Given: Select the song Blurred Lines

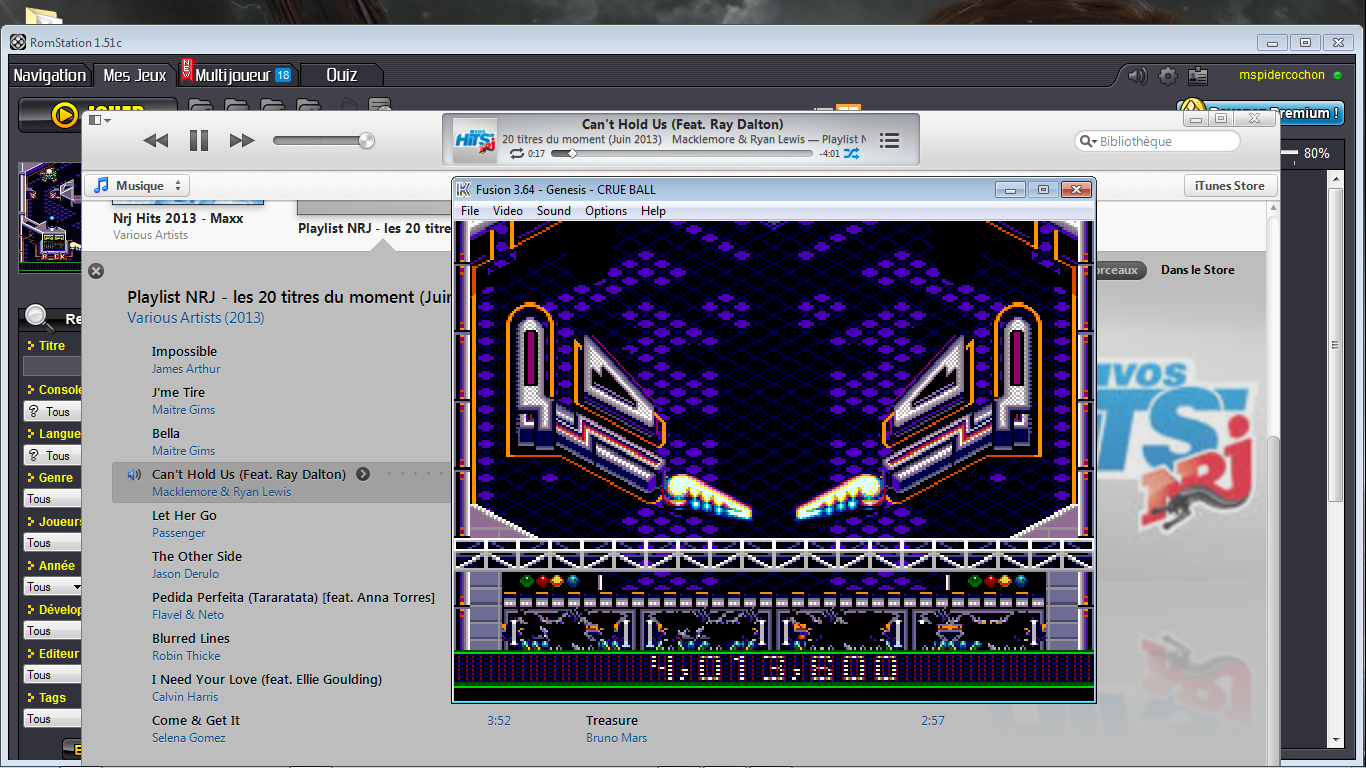Looking at the screenshot, I should click(191, 639).
